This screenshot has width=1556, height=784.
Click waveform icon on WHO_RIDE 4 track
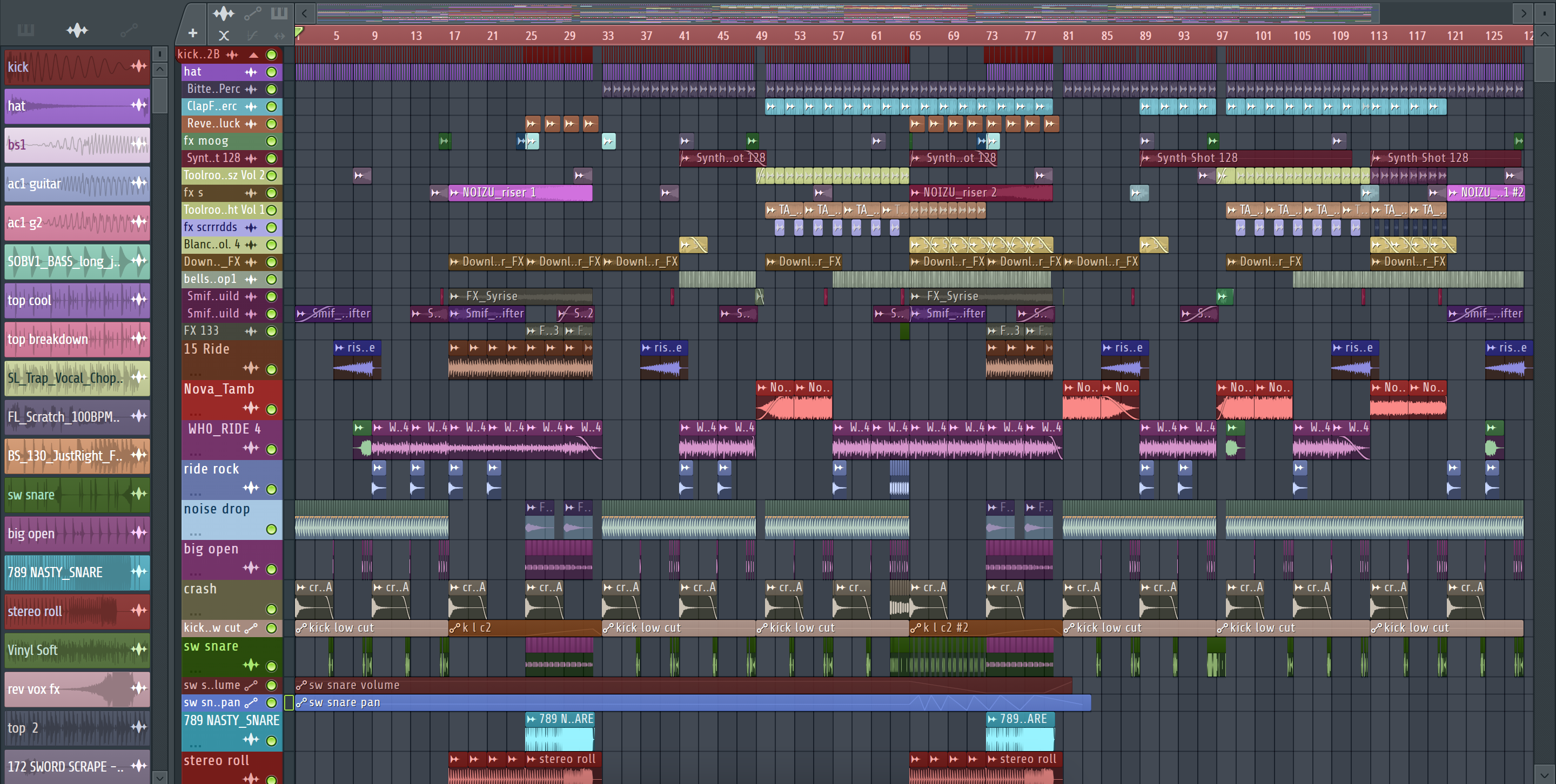pyautogui.click(x=251, y=448)
